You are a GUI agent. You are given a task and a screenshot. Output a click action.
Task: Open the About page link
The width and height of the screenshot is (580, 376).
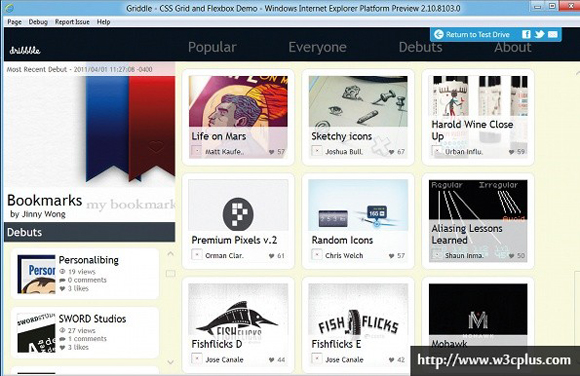pos(513,47)
